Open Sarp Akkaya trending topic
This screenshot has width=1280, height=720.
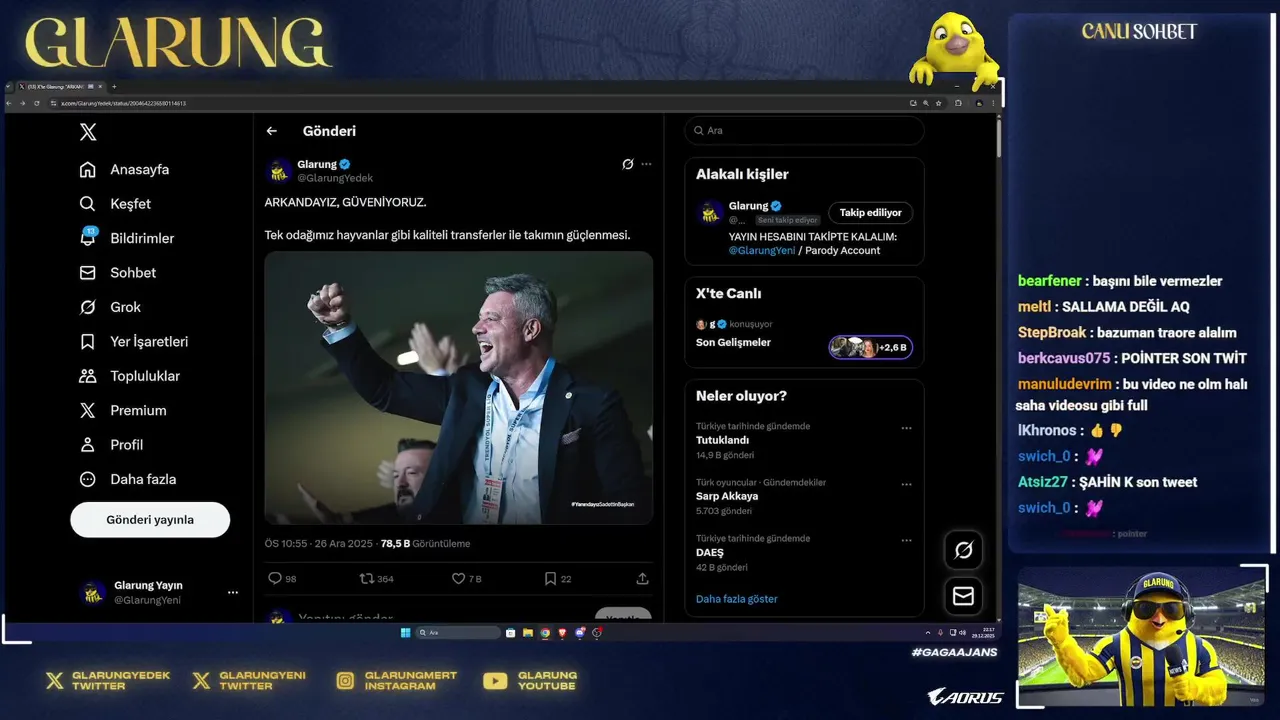[727, 496]
